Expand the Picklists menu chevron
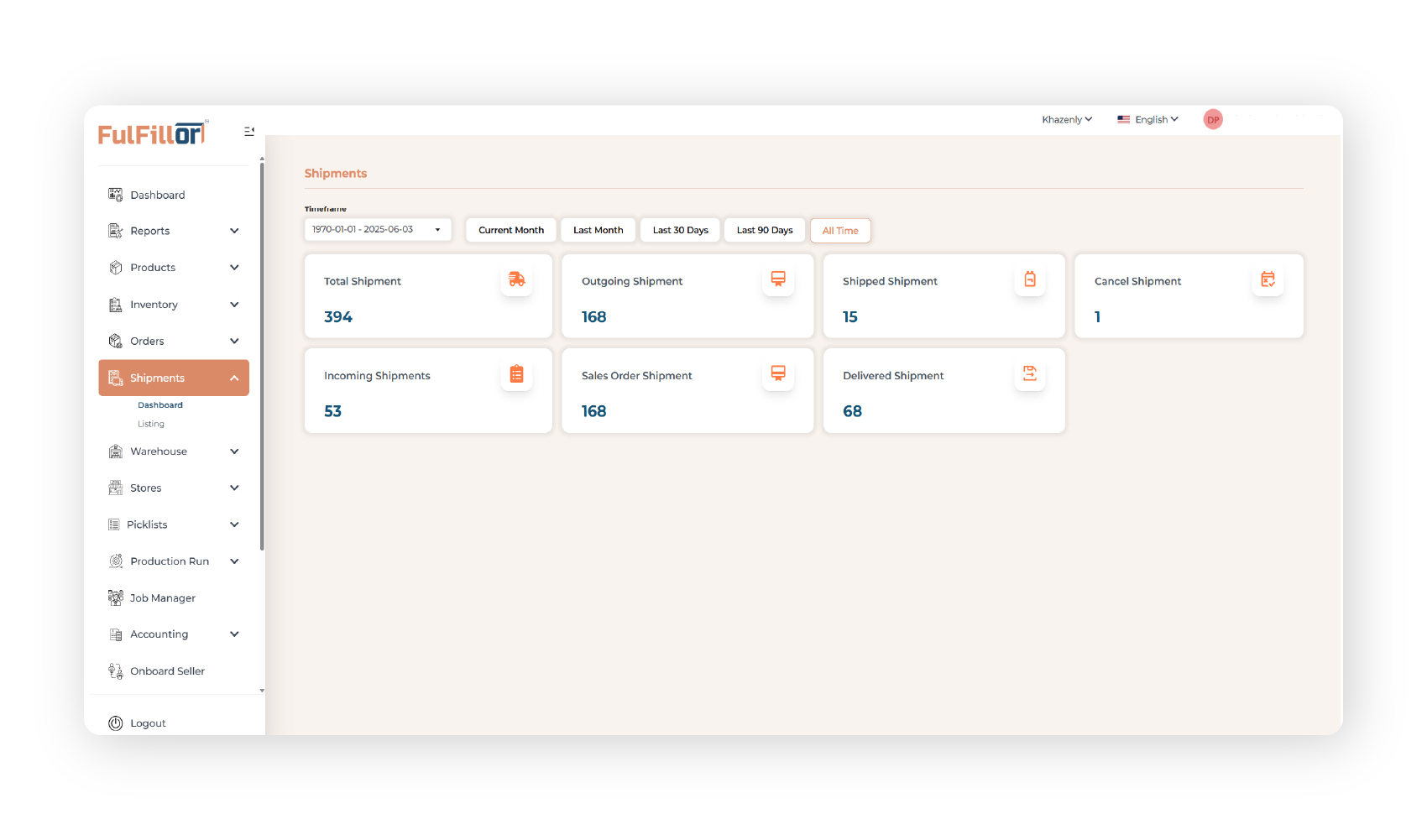This screenshot has height=840, width=1427. click(234, 524)
